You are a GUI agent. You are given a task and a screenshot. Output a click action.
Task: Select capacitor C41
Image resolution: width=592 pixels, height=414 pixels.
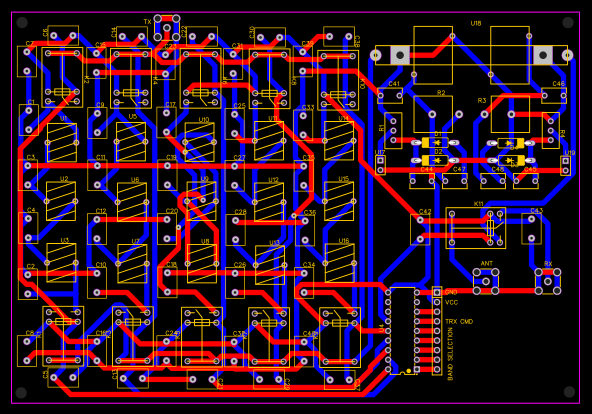point(390,96)
